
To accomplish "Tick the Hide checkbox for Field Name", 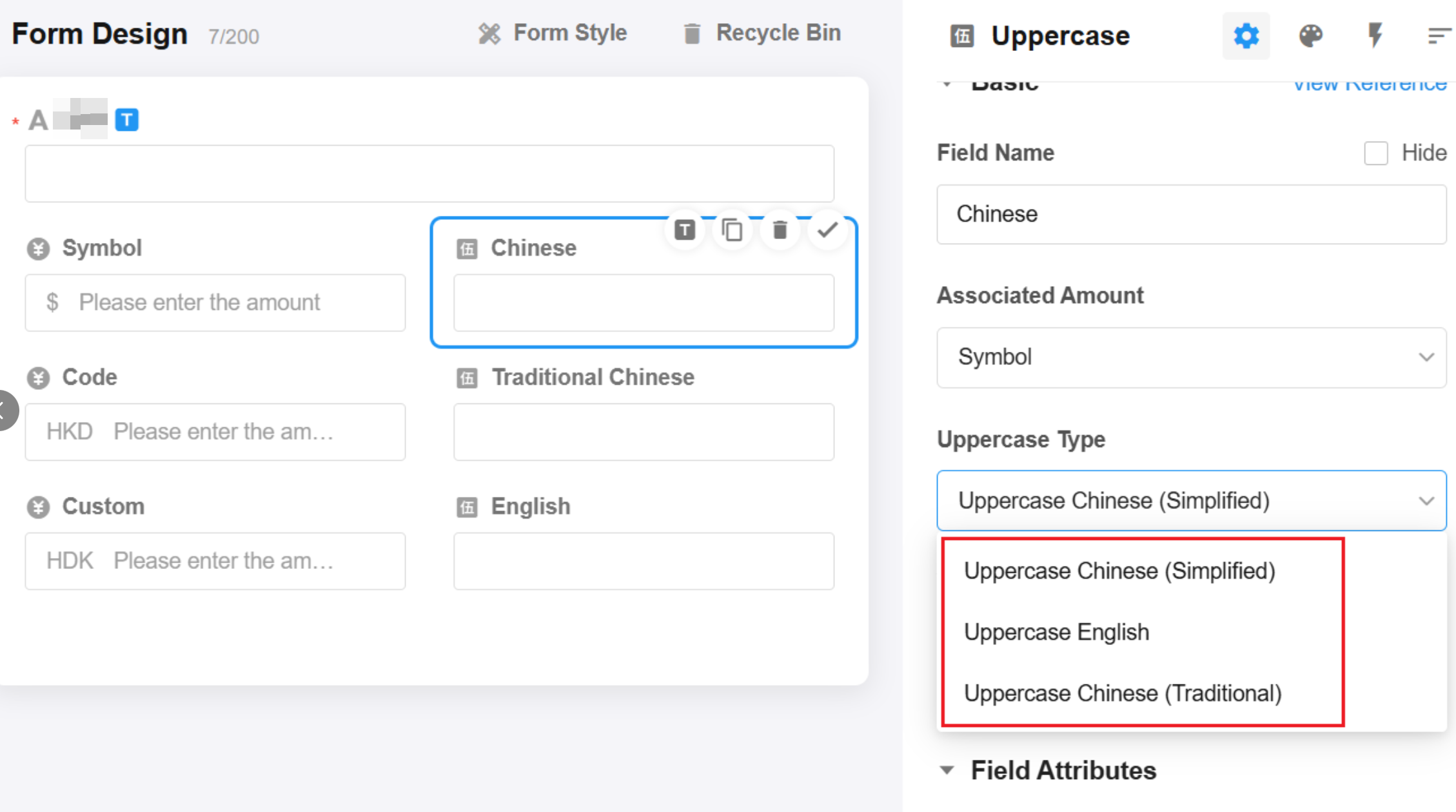I will [x=1375, y=153].
